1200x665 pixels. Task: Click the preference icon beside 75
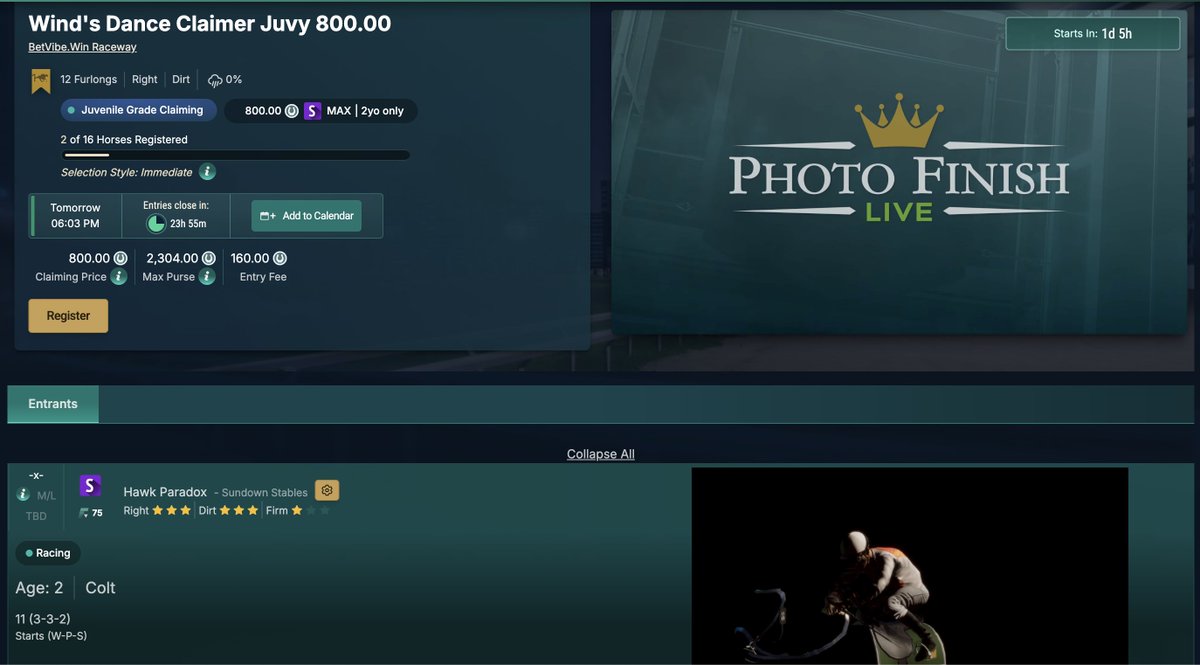[x=84, y=513]
